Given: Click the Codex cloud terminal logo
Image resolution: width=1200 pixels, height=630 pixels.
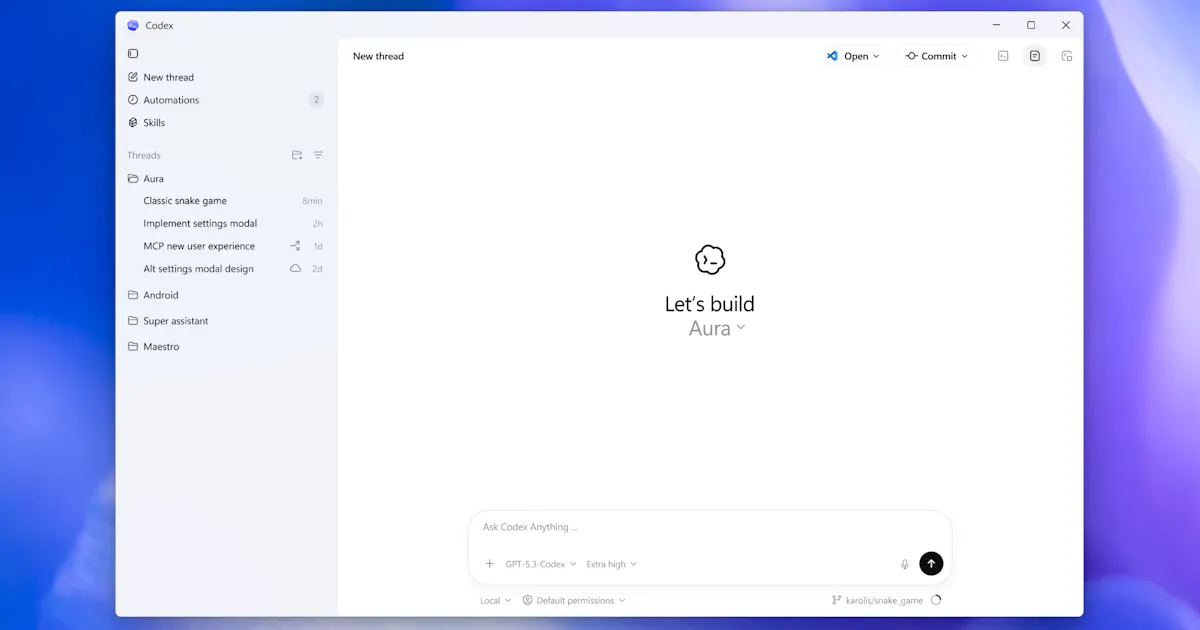Looking at the screenshot, I should pyautogui.click(x=710, y=260).
